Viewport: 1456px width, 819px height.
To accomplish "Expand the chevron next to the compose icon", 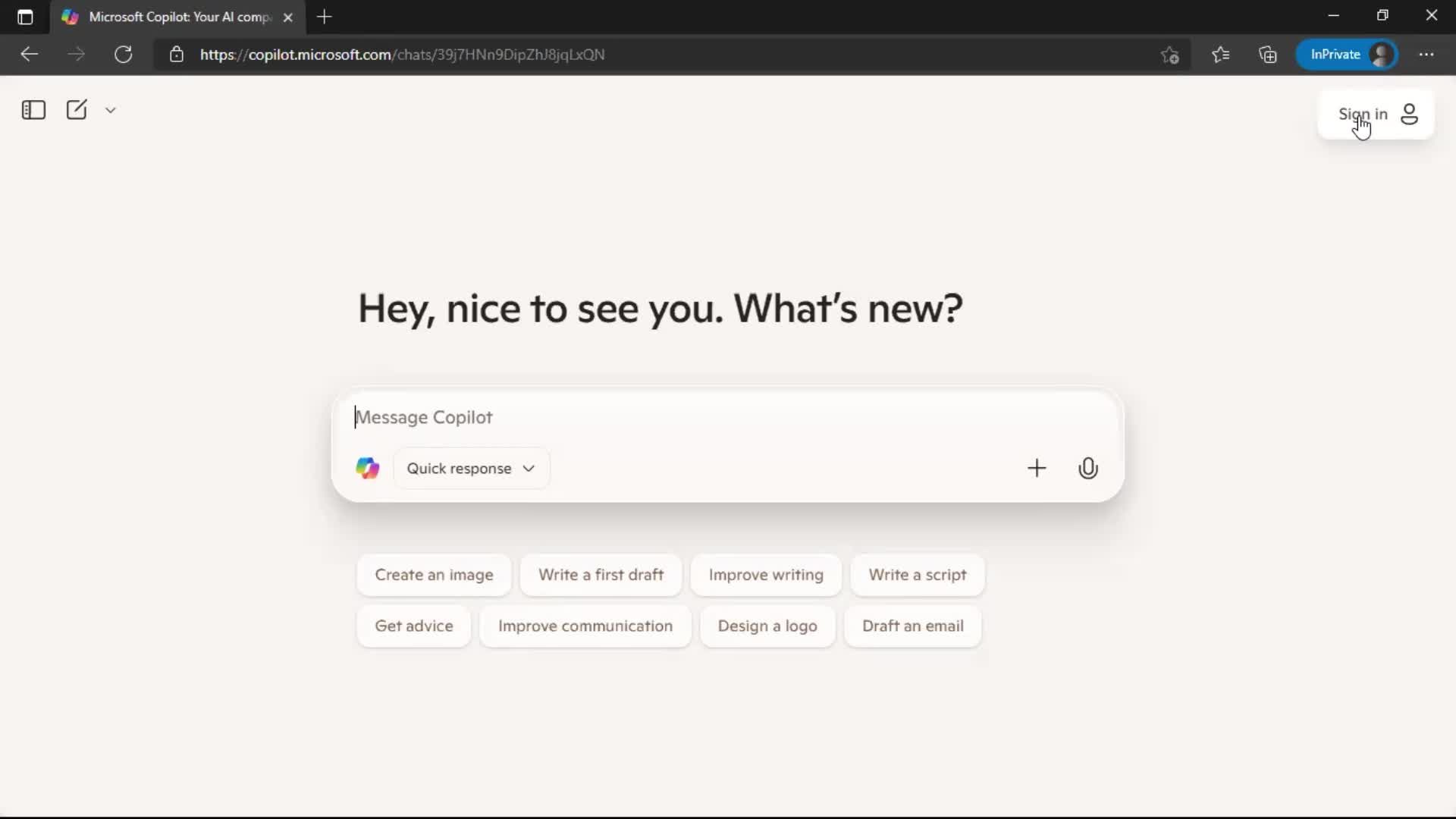I will pyautogui.click(x=110, y=110).
